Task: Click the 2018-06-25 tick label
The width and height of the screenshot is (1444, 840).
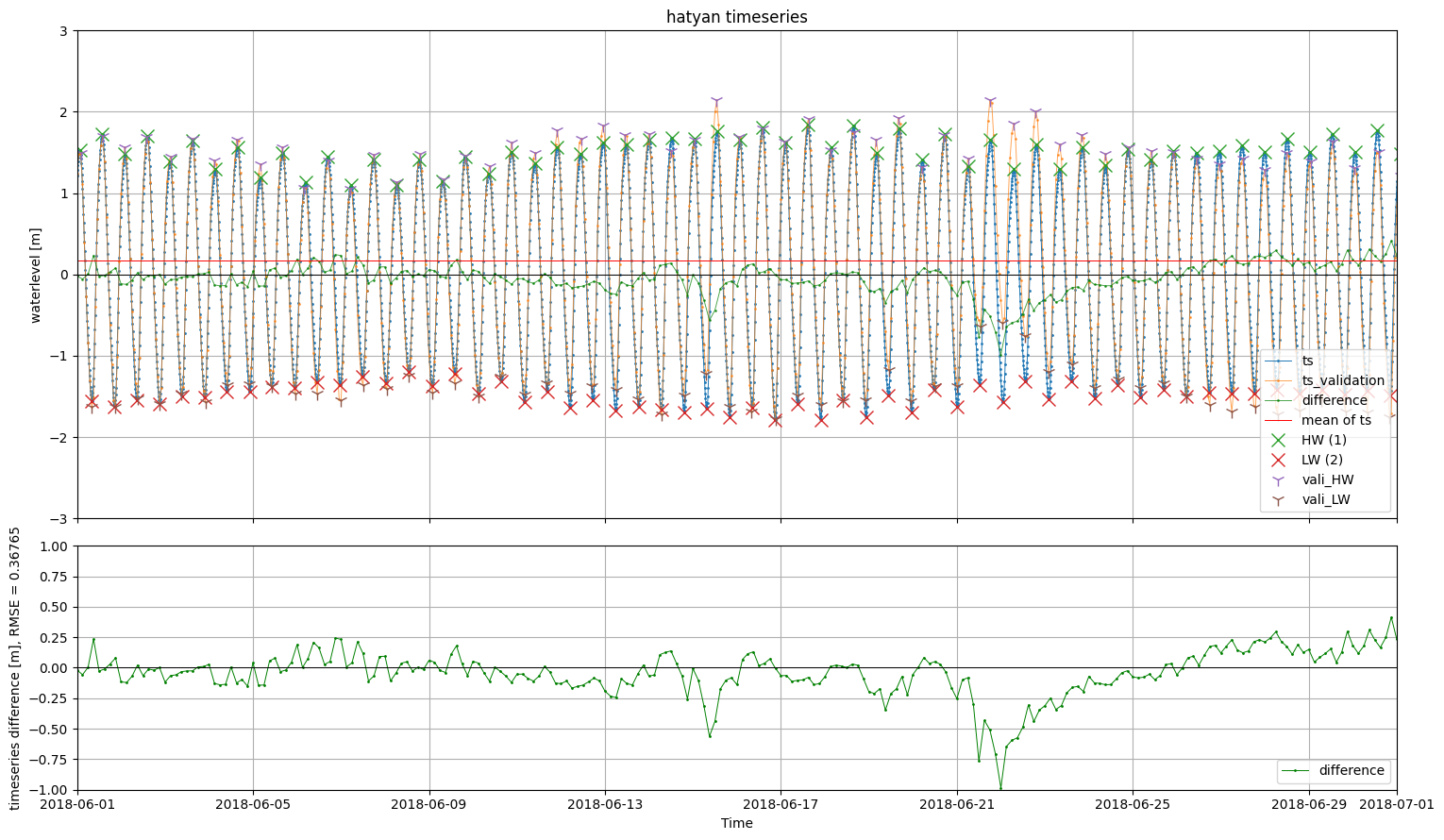Action: tap(1133, 804)
